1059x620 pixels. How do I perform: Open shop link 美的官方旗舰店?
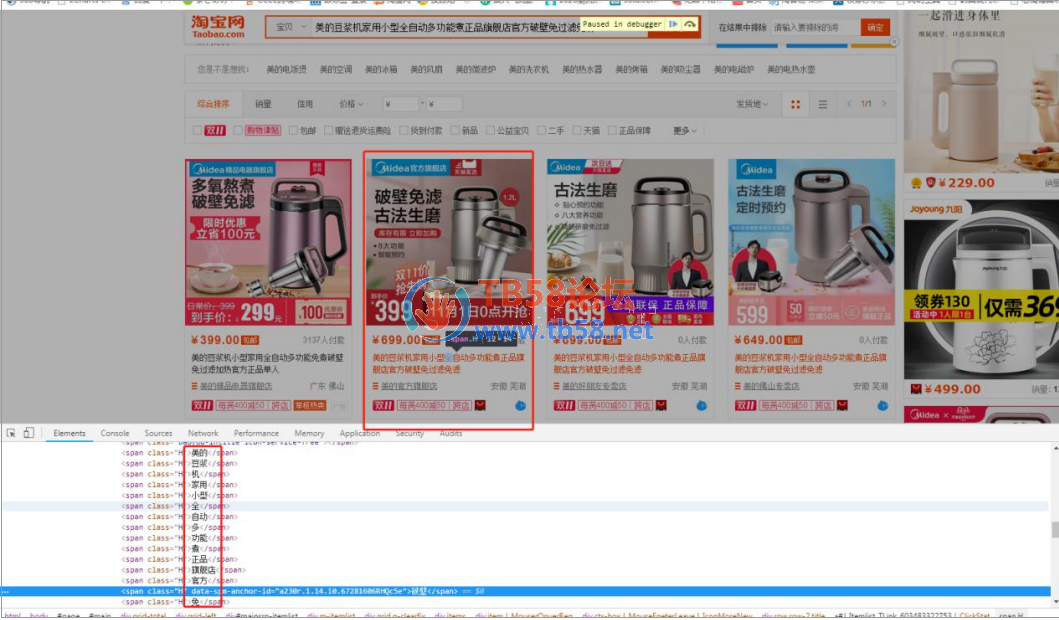pyautogui.click(x=409, y=386)
